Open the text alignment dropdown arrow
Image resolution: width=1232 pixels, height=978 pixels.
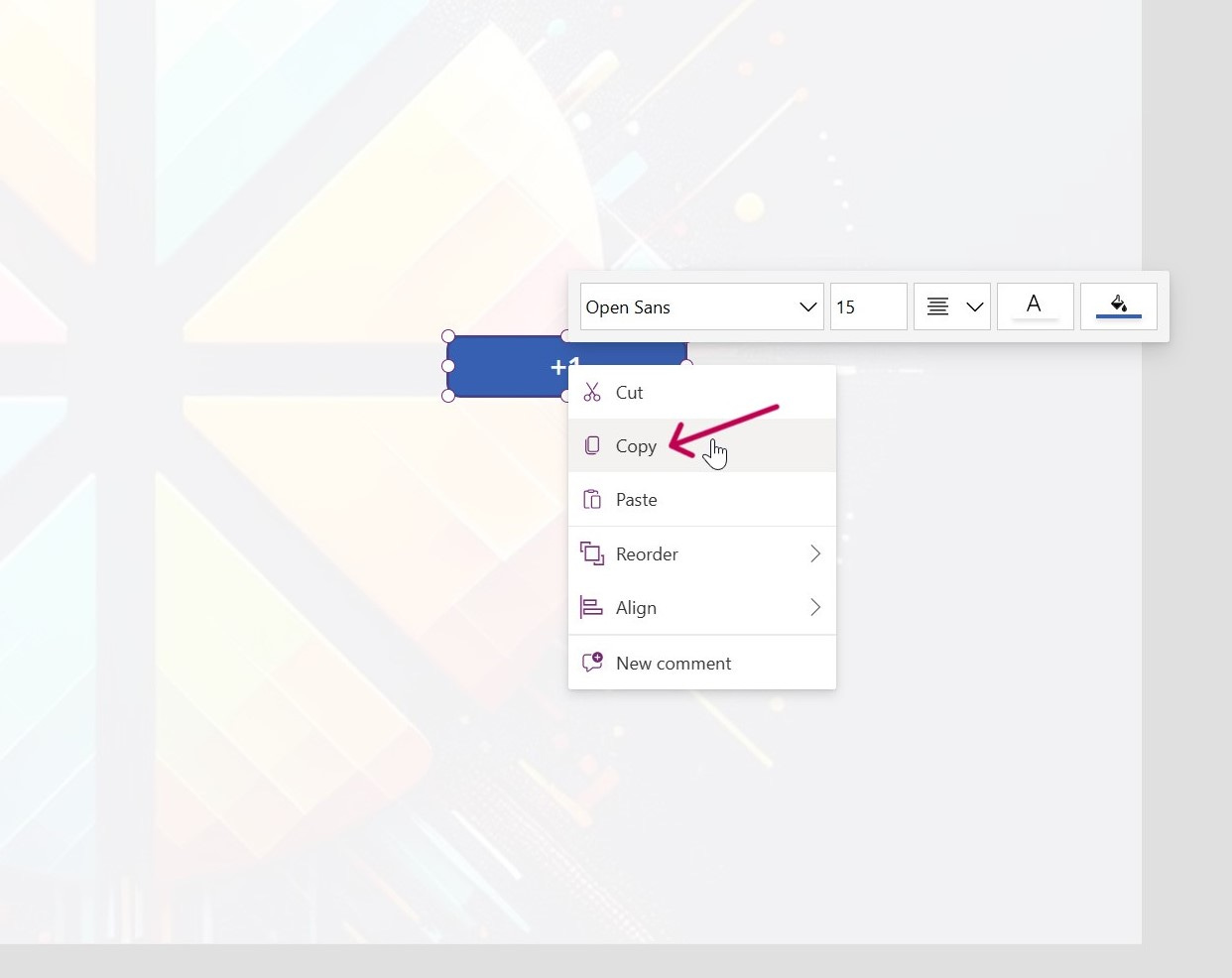tap(975, 306)
